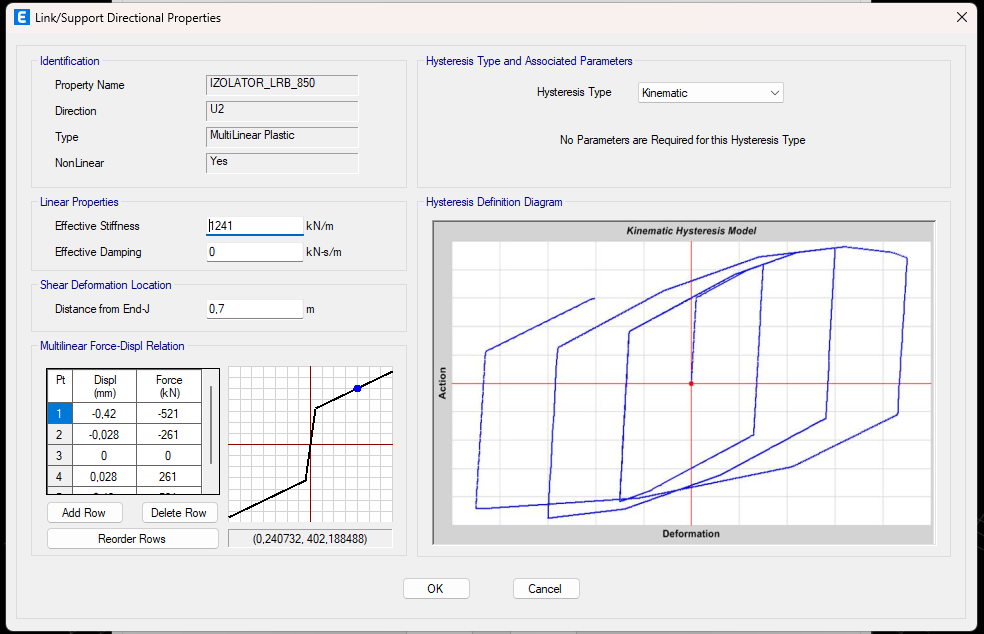This screenshot has width=984, height=634.
Task: Click the 'No Parameters are Required' message
Action: click(x=682, y=140)
